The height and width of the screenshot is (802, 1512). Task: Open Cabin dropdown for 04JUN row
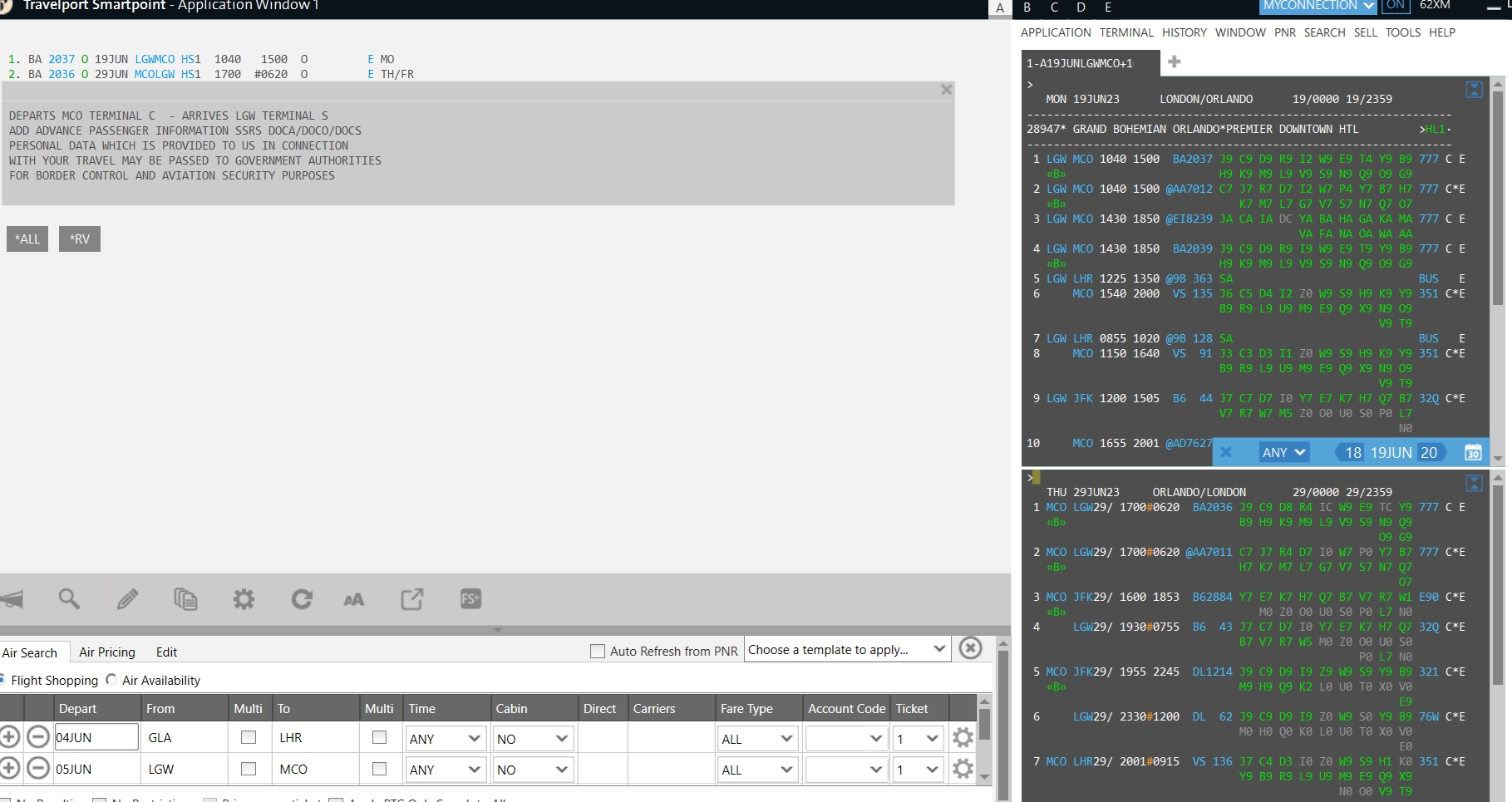tap(533, 738)
